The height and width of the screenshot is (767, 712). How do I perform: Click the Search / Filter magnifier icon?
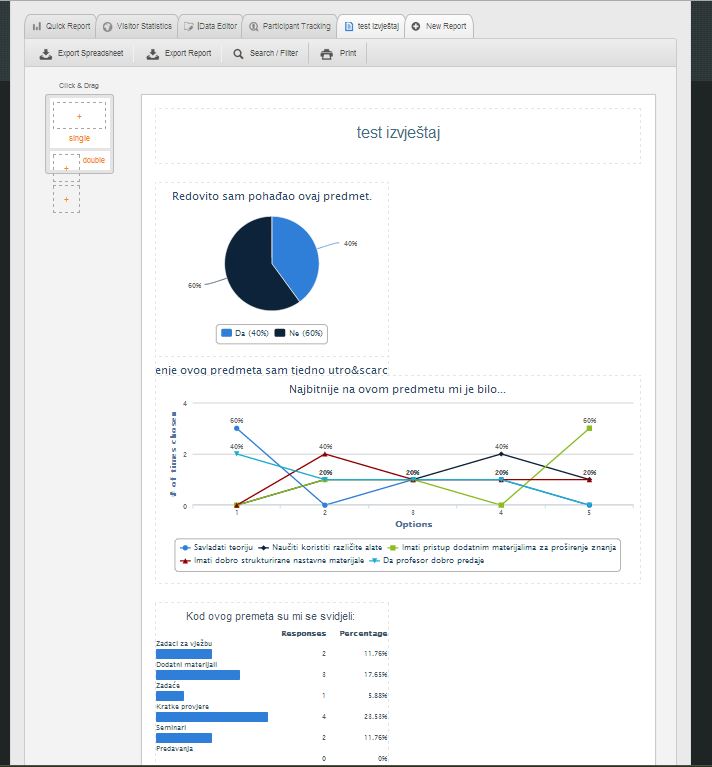click(238, 54)
